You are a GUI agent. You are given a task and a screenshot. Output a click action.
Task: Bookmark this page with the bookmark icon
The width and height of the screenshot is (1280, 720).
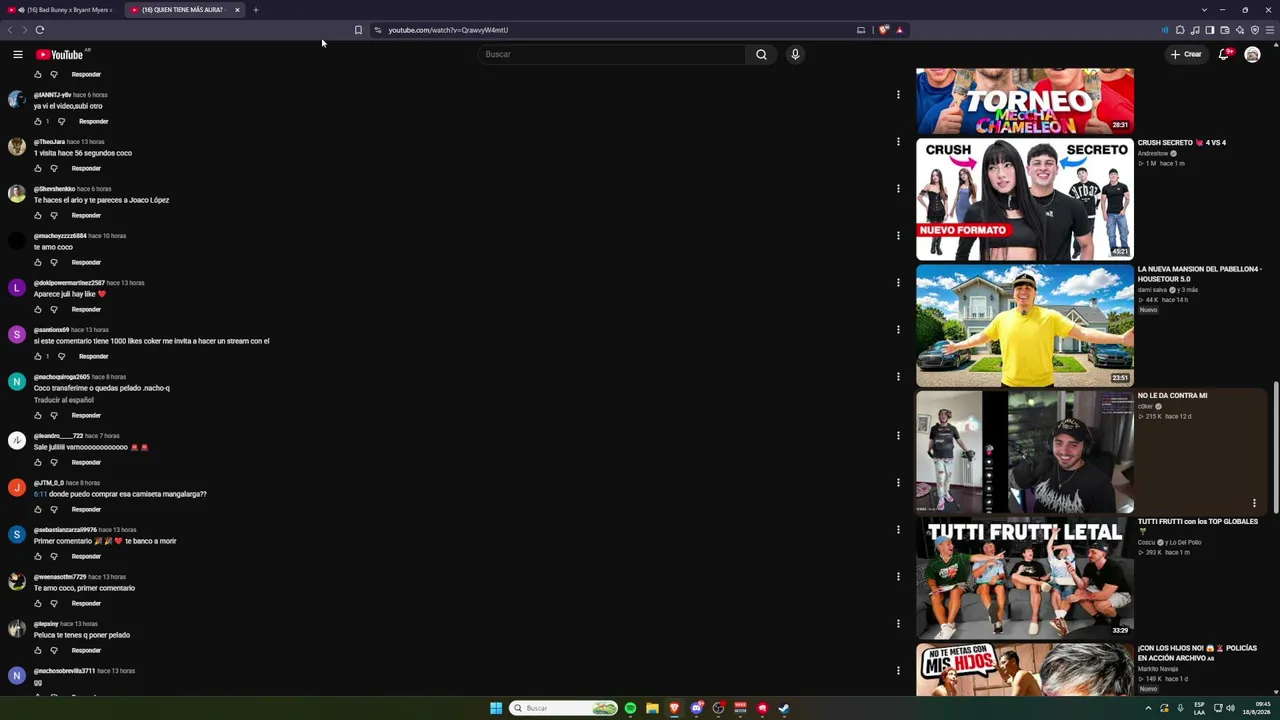coord(358,30)
